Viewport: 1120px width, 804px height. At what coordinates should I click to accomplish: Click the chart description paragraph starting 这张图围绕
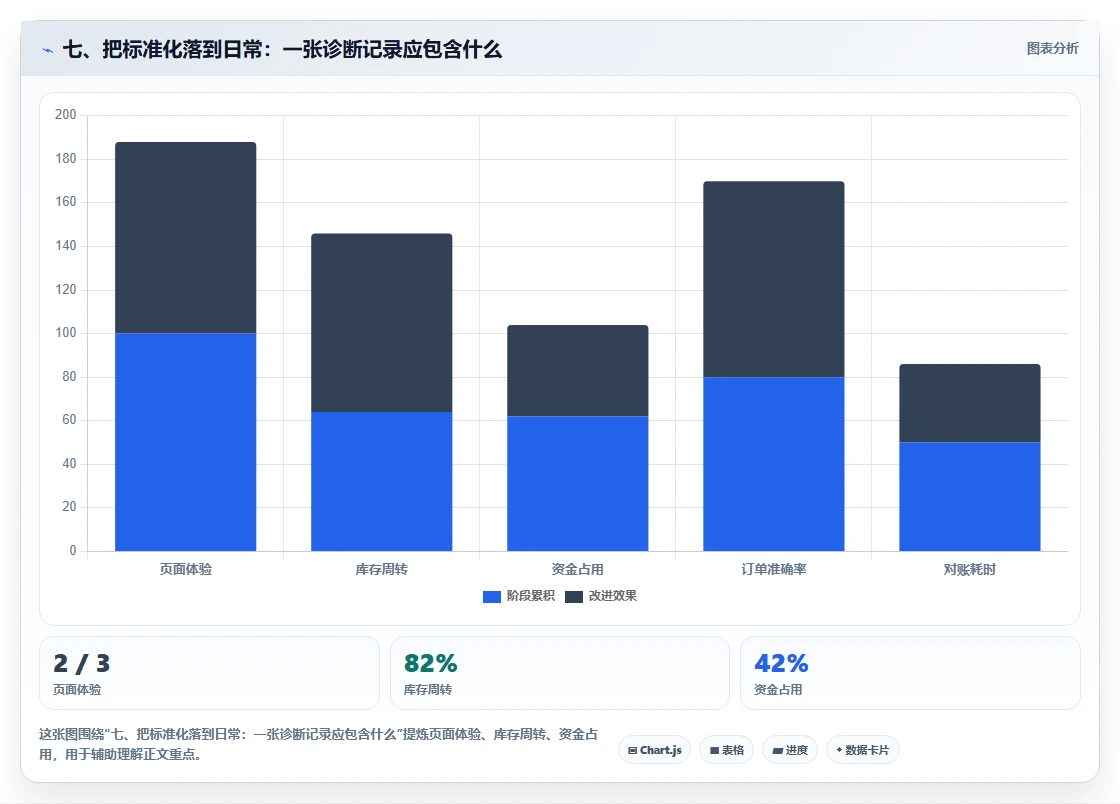pyautogui.click(x=318, y=744)
